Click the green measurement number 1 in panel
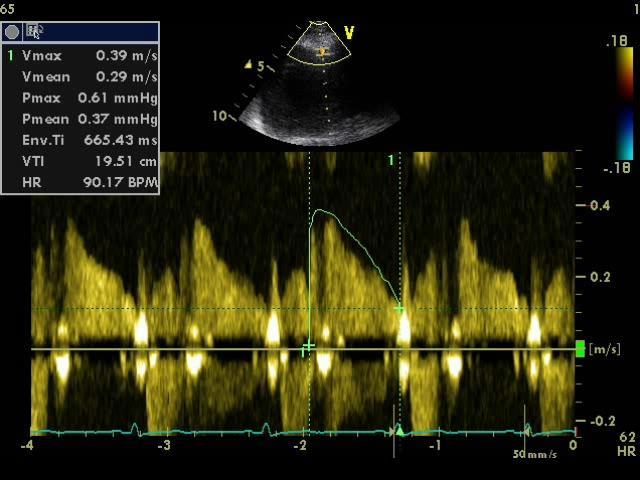The height and width of the screenshot is (480, 640). click(x=11, y=56)
